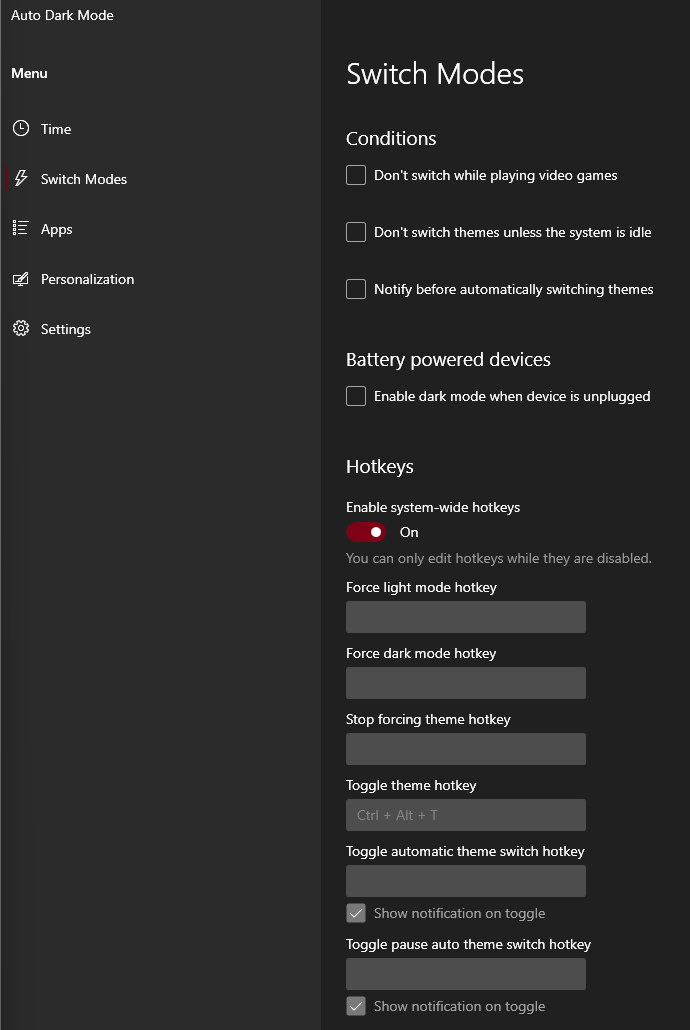Select the clock icon for Time
Viewport: 690px width, 1030px height.
click(21, 128)
